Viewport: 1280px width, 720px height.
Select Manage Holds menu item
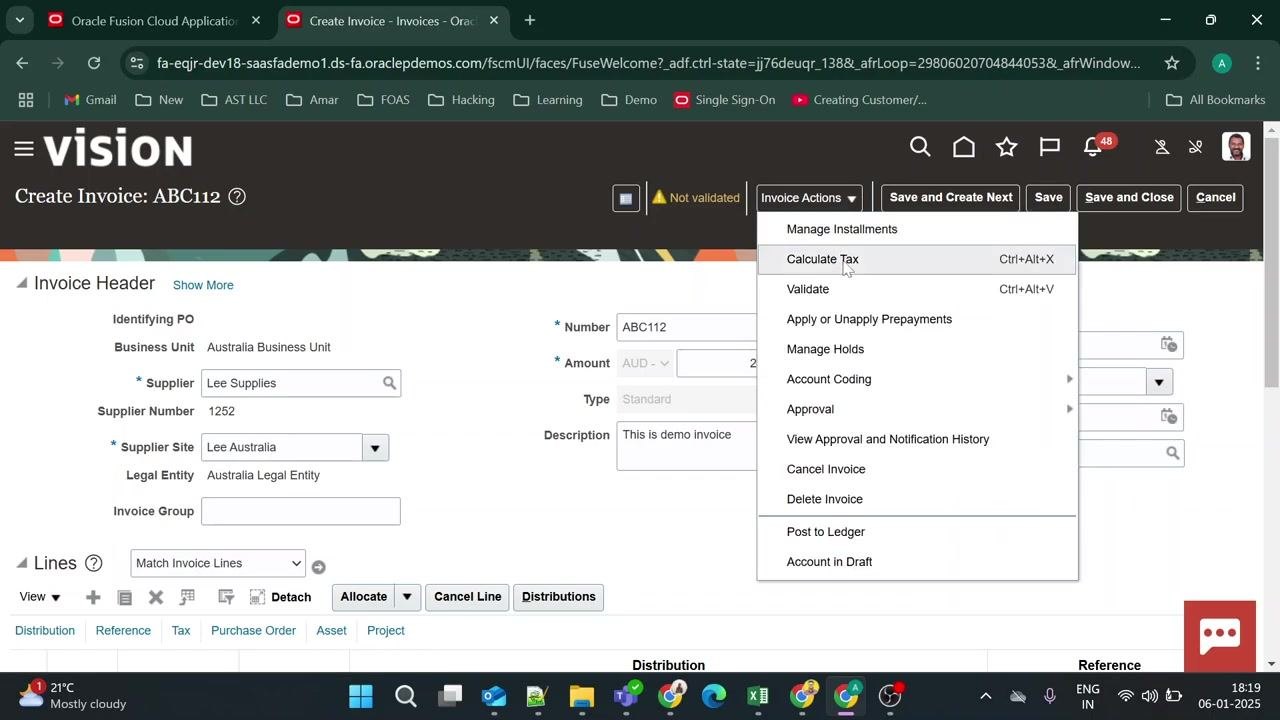(917, 349)
